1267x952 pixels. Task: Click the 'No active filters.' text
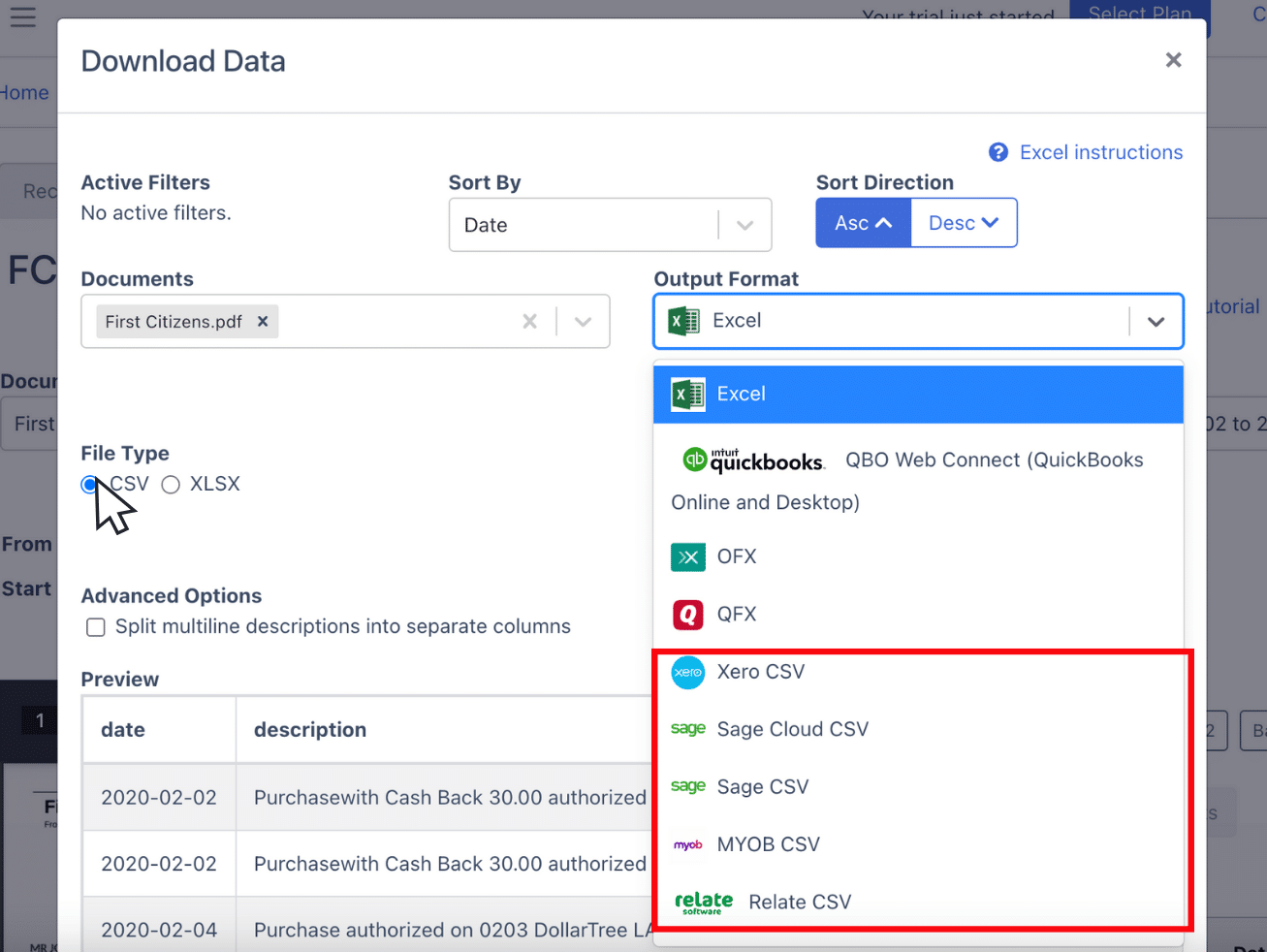[x=156, y=213]
